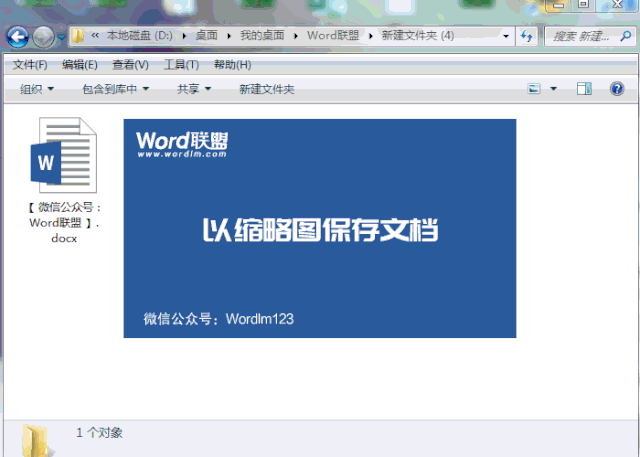
Task: Open the 共享 dropdown
Action: pos(194,89)
